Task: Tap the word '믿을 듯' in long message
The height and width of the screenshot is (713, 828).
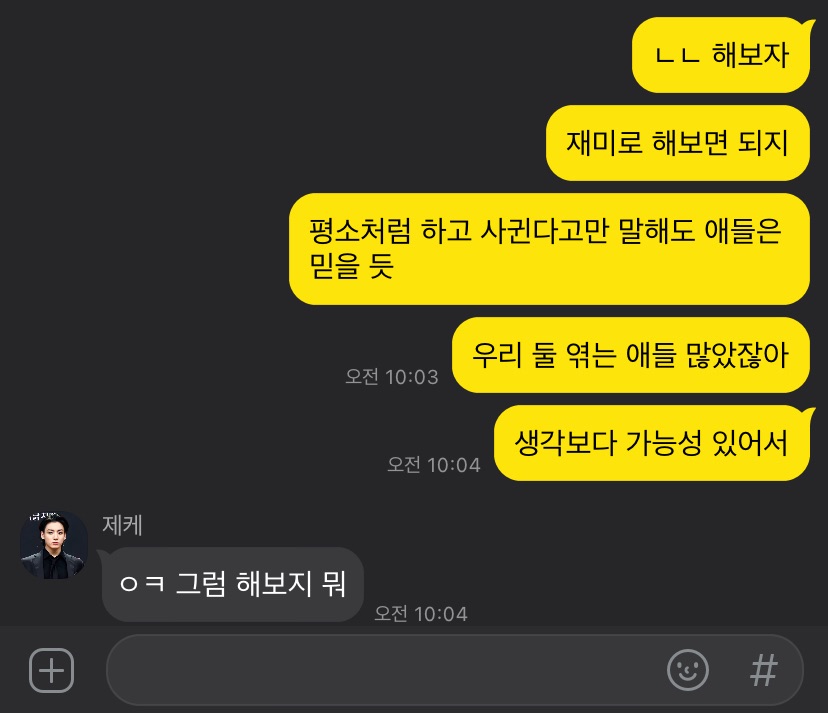Action: coord(352,266)
